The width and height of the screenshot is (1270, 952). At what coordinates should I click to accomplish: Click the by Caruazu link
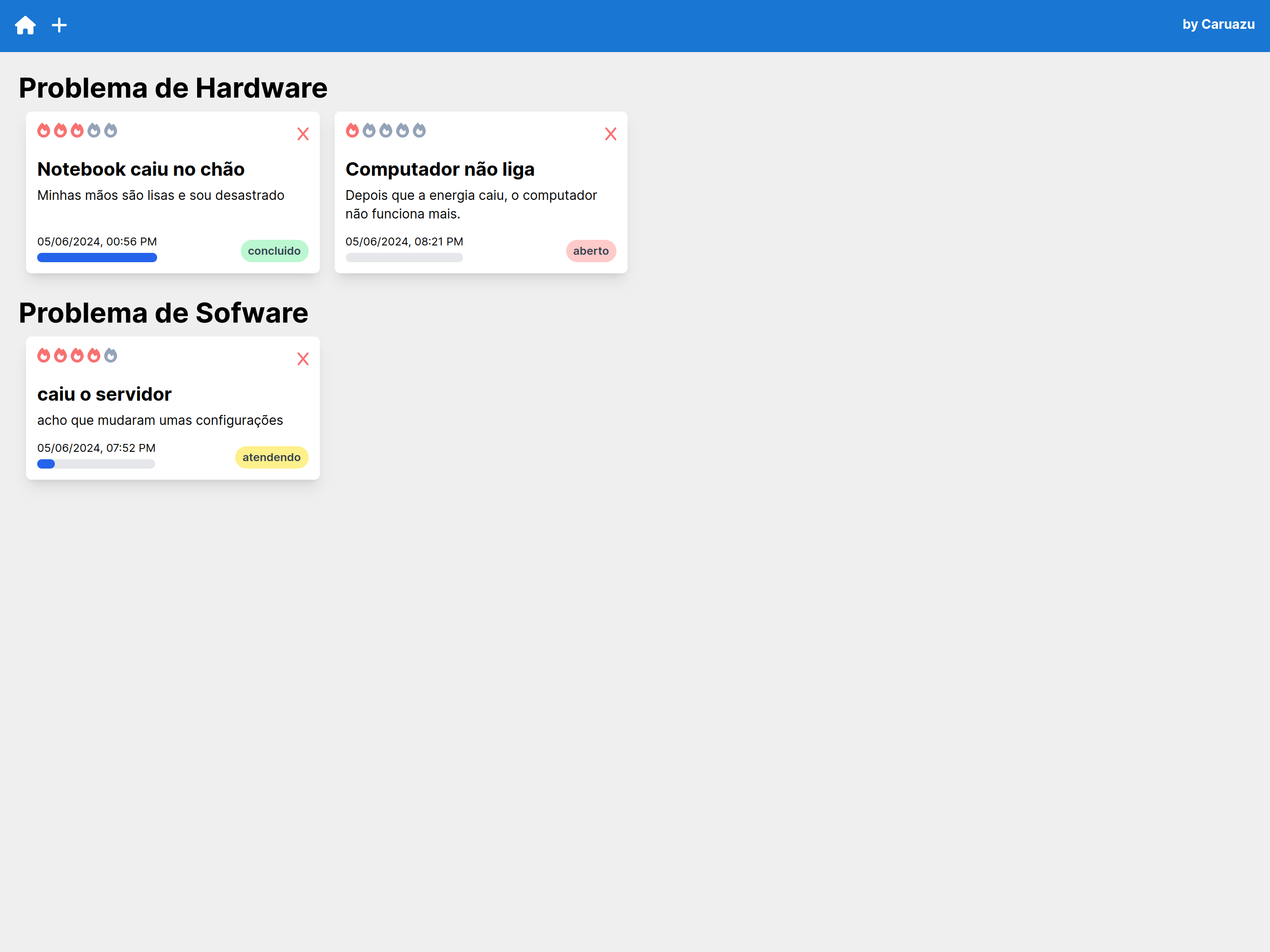(x=1218, y=25)
